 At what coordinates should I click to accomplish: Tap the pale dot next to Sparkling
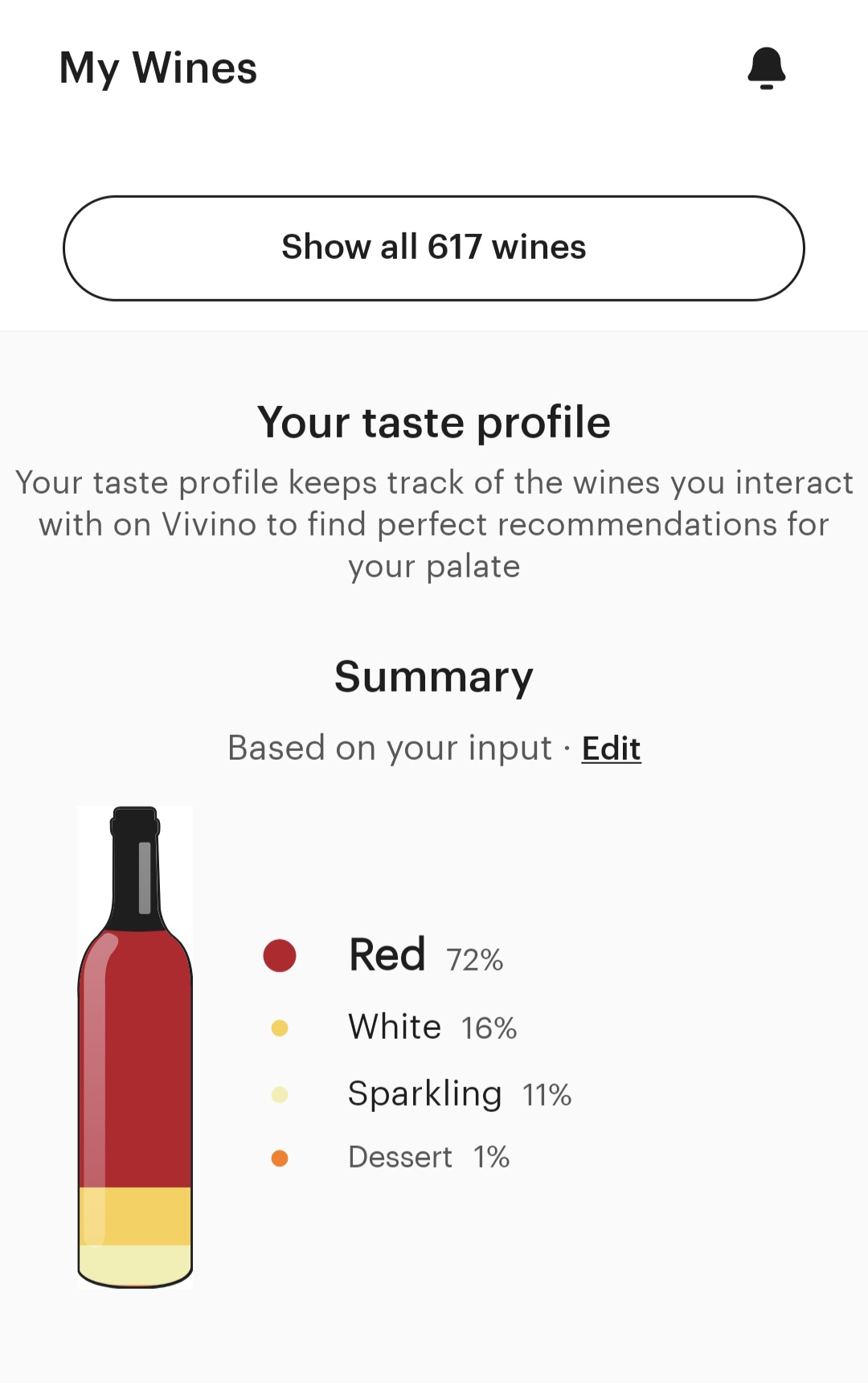280,1094
